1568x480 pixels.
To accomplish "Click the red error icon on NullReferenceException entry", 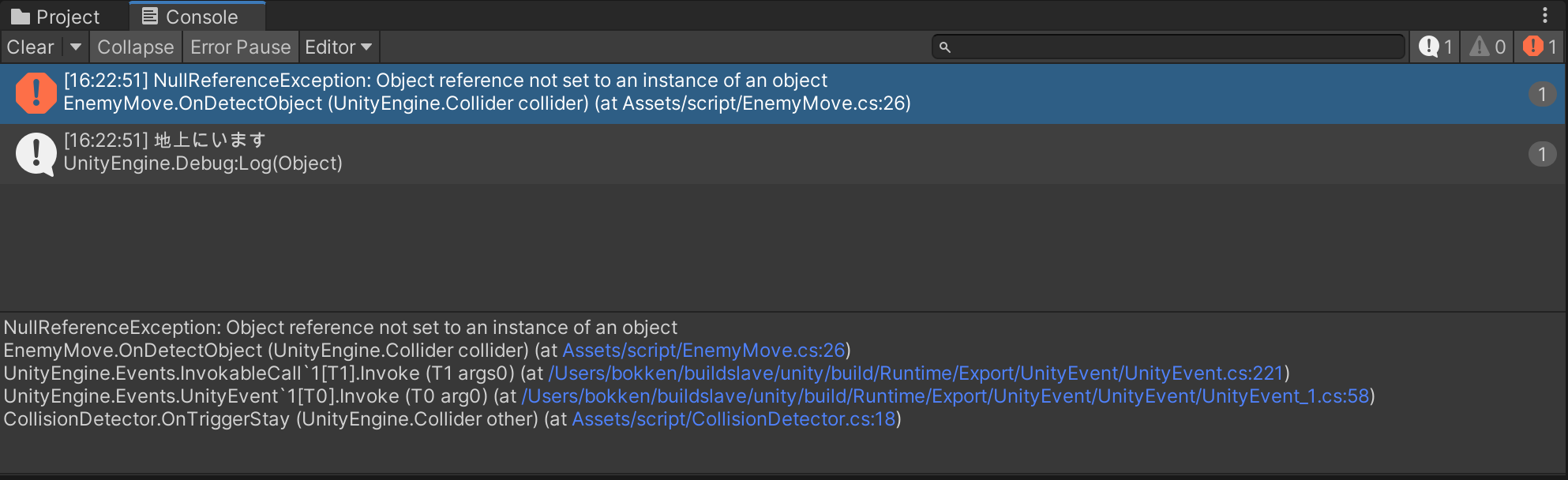I will click(x=36, y=93).
